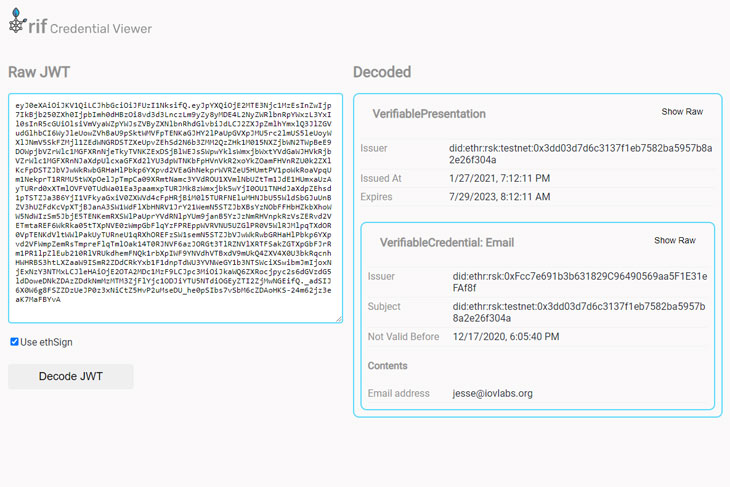Screen dimensions: 730x487
Task: Click the Subject field label
Action: [x=384, y=306]
